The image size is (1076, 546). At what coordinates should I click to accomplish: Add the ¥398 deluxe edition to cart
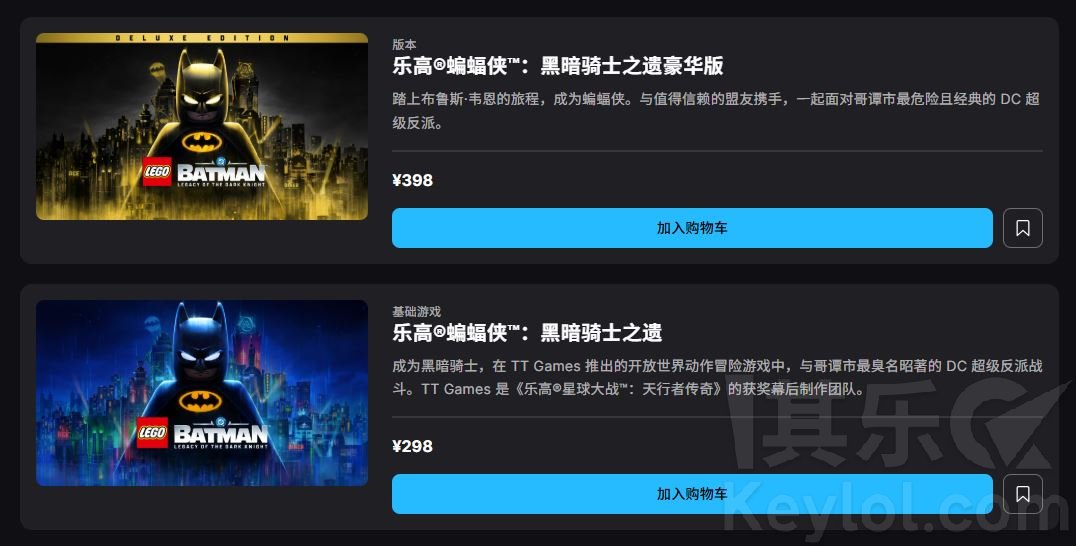[x=692, y=228]
